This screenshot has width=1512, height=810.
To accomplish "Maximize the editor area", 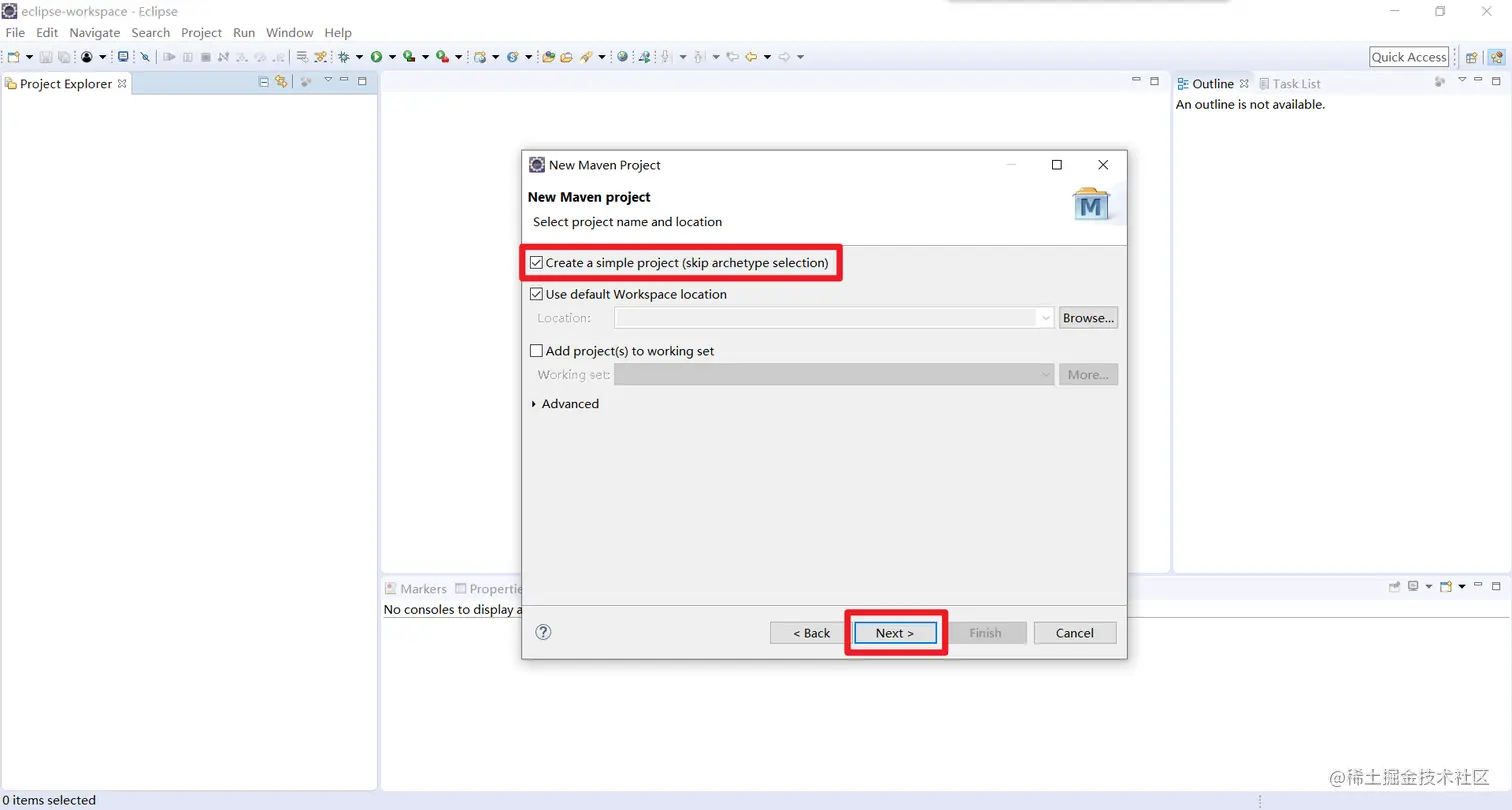I will click(1154, 80).
